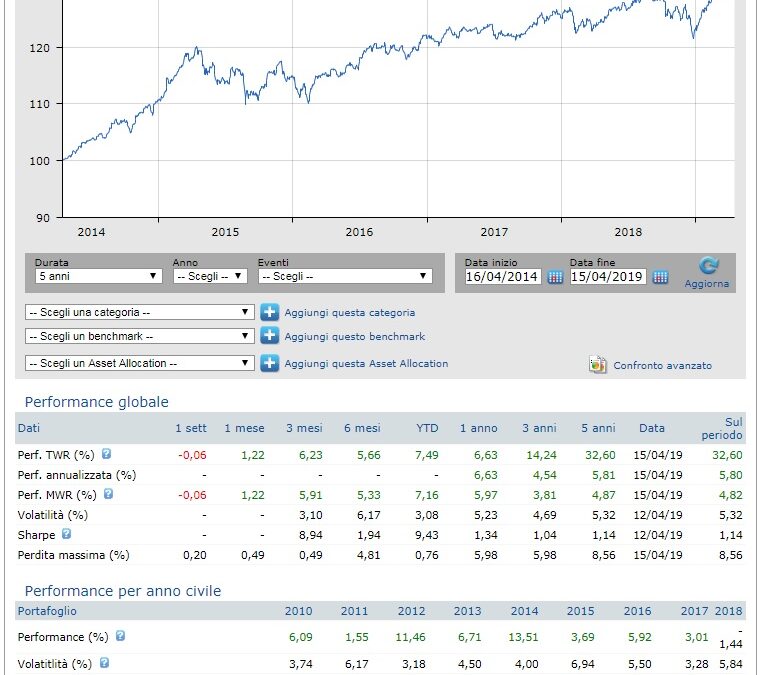The width and height of the screenshot is (761, 675).
Task: Click the help icon next to Perf. MWR (%)
Action: (108, 493)
